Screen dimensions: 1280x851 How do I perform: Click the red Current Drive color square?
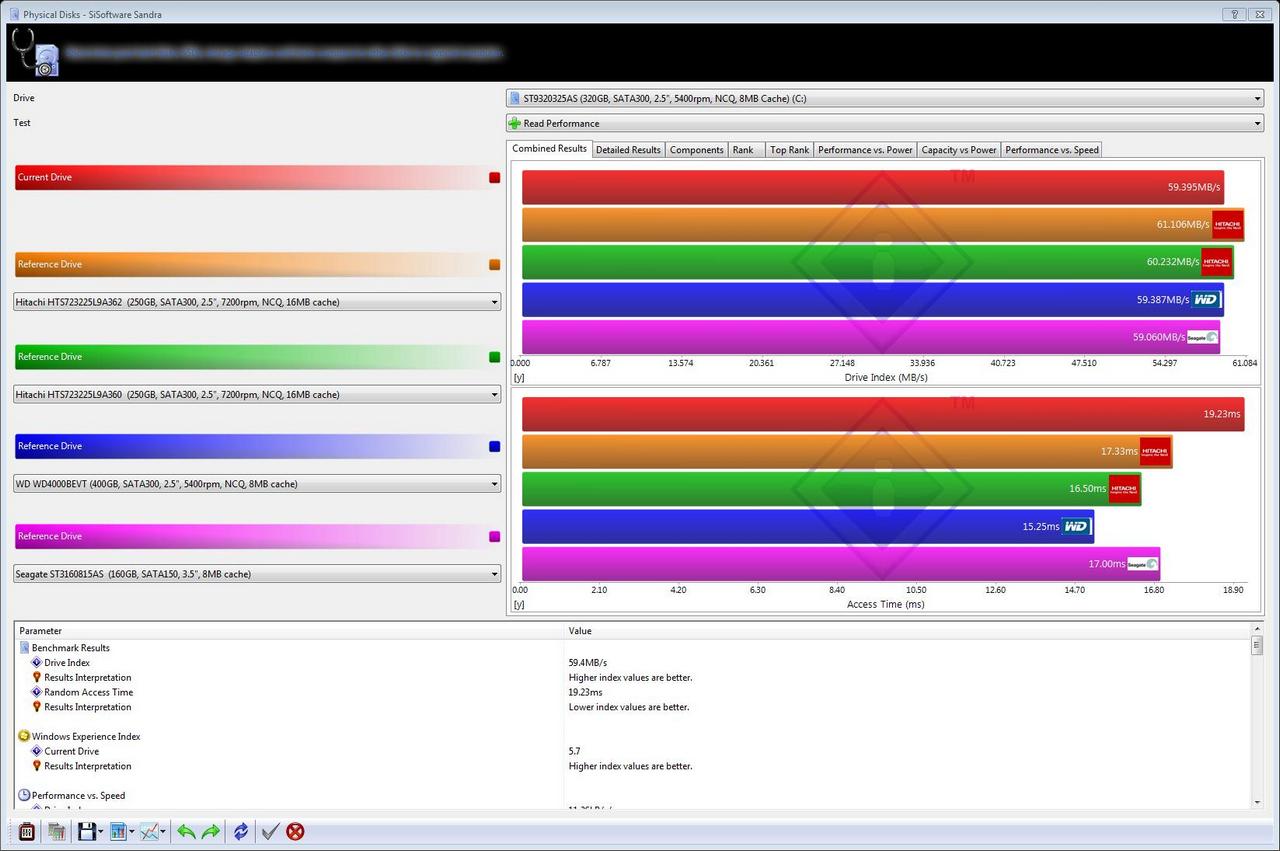click(494, 177)
